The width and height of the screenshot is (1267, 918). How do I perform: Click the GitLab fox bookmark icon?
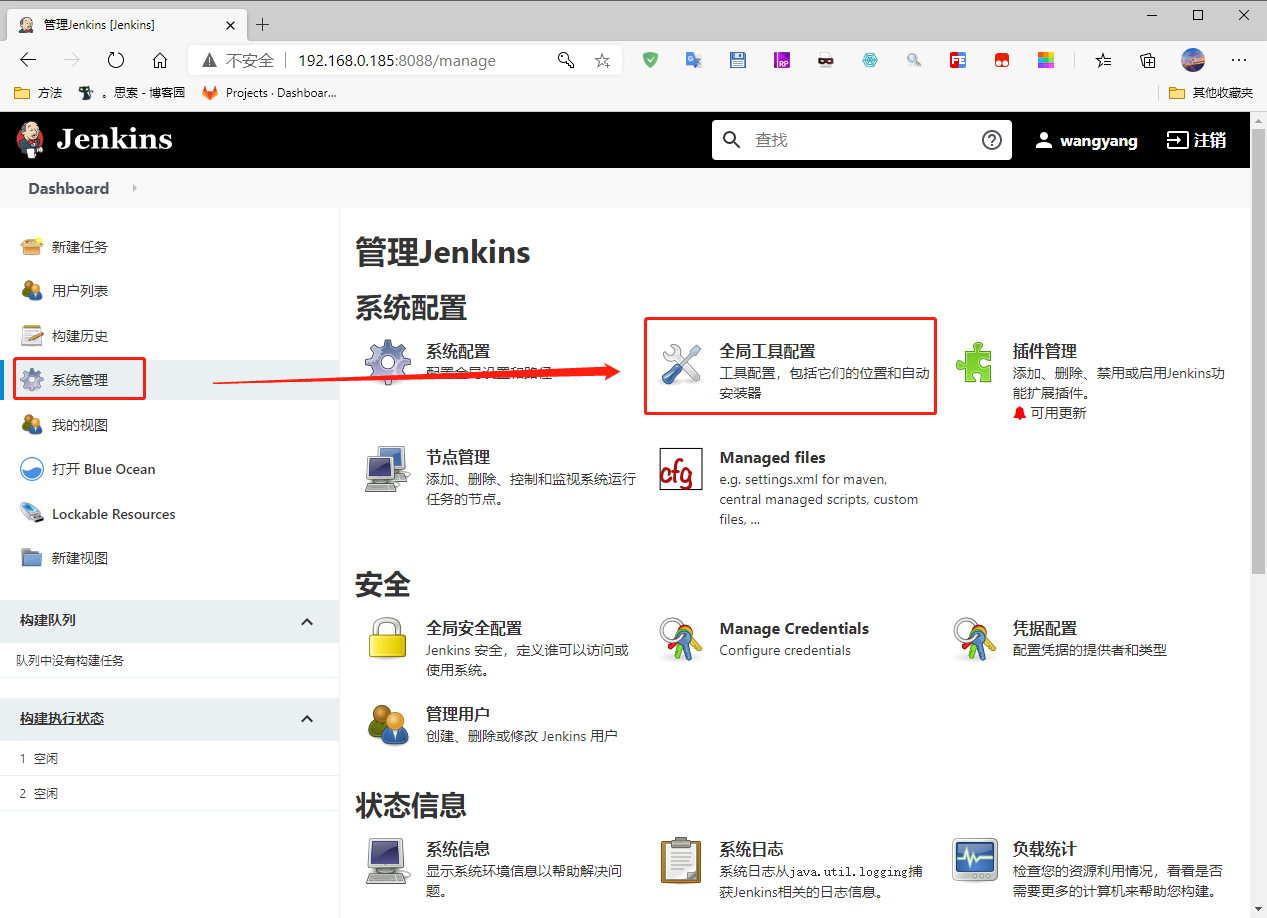click(210, 92)
